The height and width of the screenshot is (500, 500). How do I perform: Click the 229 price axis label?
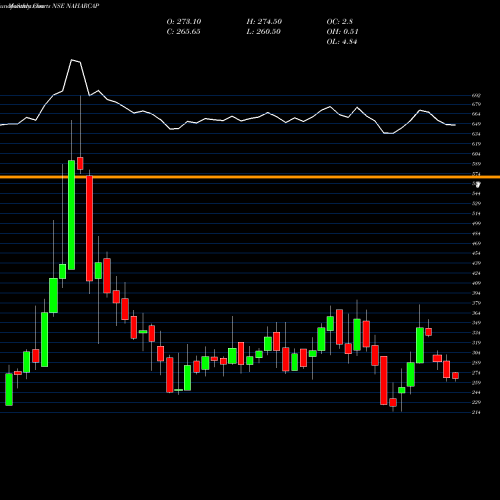(x=476, y=403)
